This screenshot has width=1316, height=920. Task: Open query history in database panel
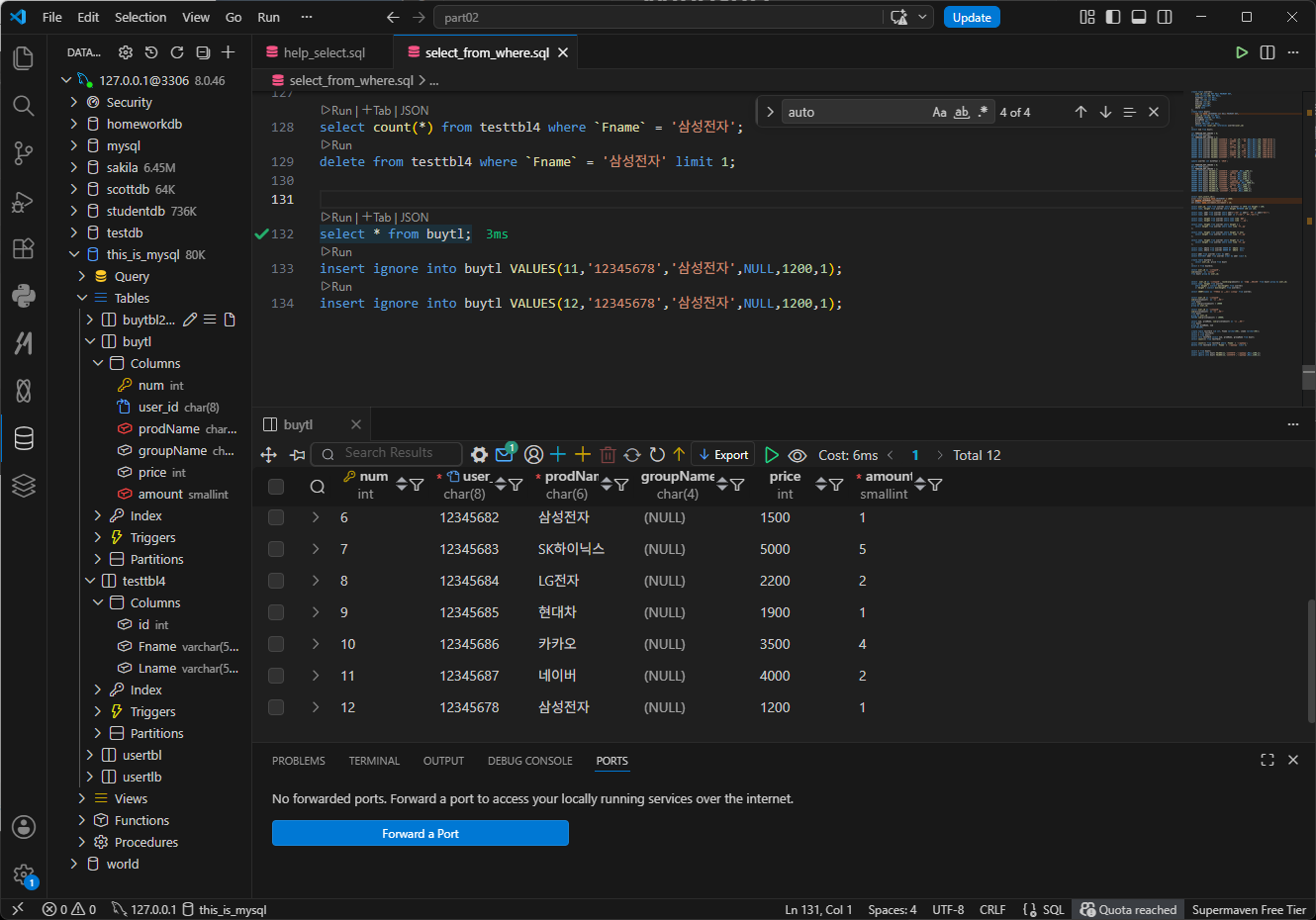151,52
